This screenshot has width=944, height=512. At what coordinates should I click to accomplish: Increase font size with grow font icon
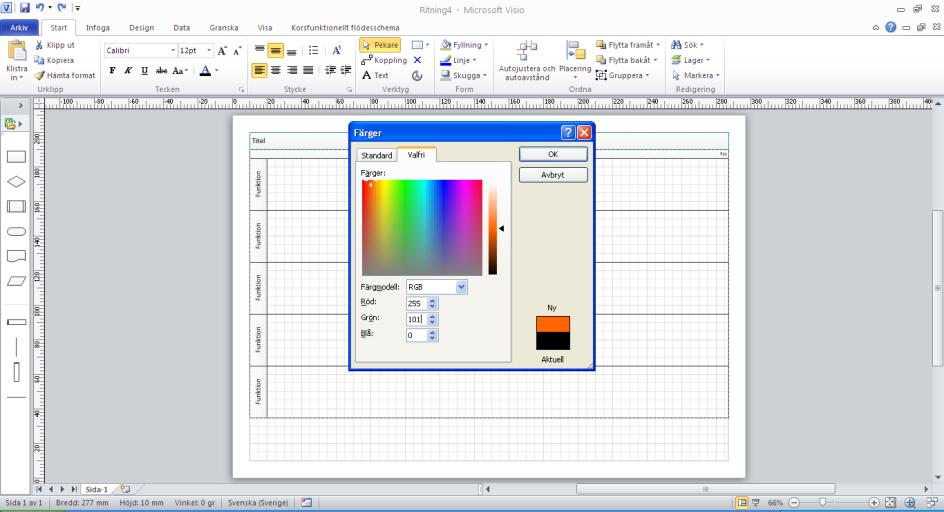tap(222, 51)
